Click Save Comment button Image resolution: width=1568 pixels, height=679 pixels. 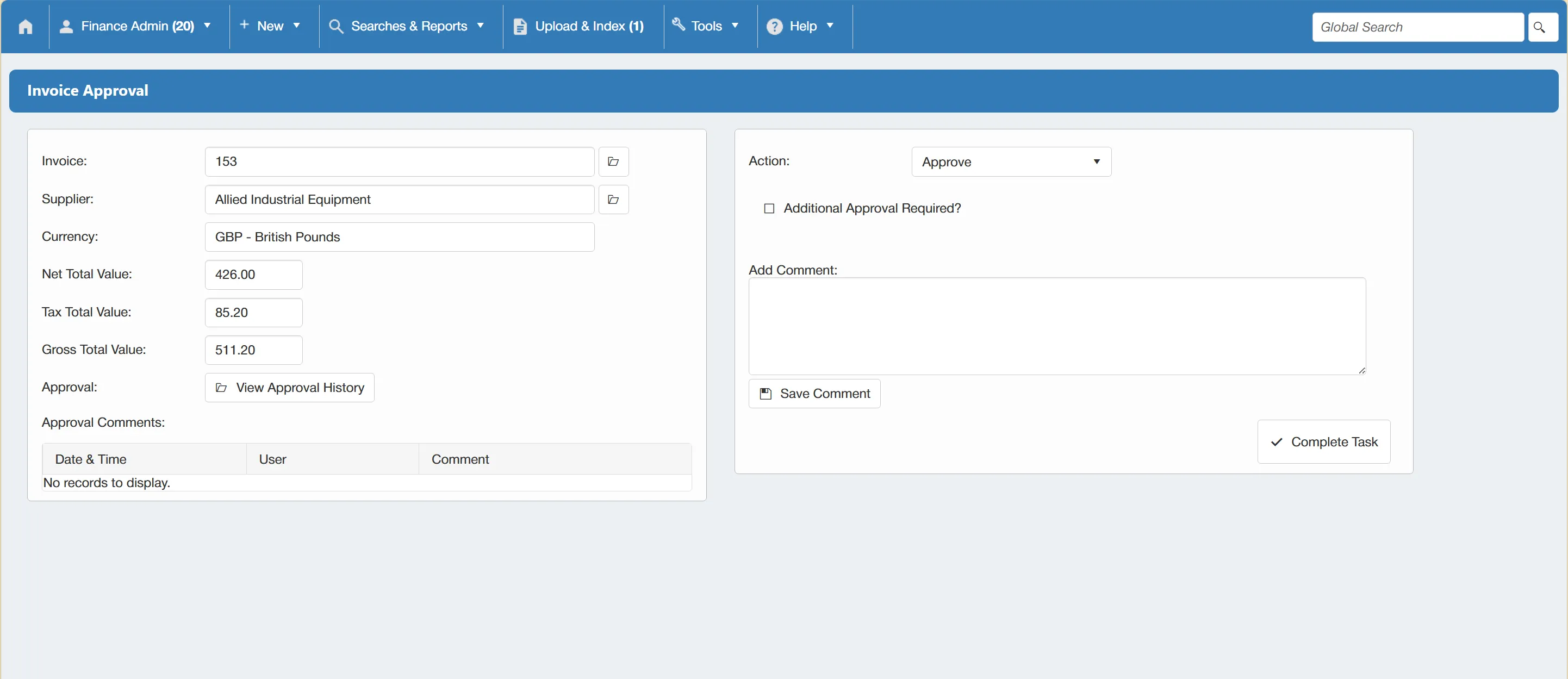(814, 394)
